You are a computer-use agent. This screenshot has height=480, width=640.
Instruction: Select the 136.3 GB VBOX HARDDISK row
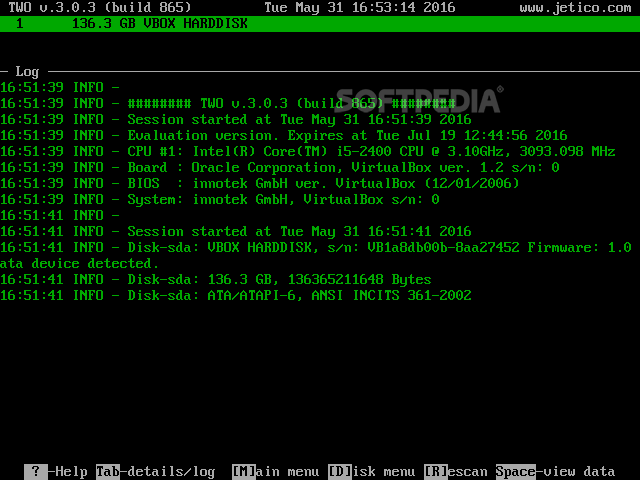(x=320, y=24)
